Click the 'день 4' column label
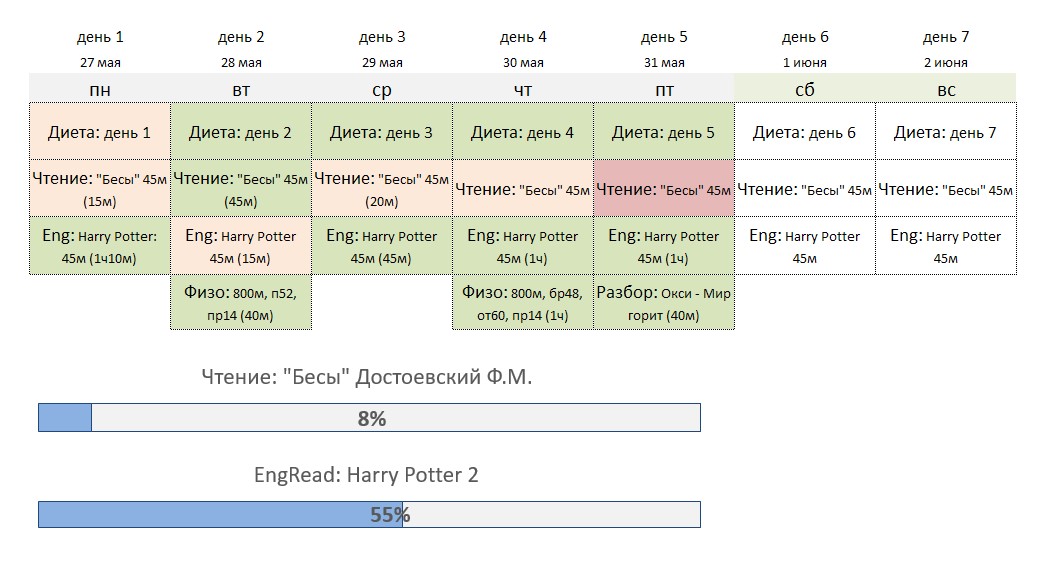Image resolution: width=1048 pixels, height=569 pixels. coord(523,37)
